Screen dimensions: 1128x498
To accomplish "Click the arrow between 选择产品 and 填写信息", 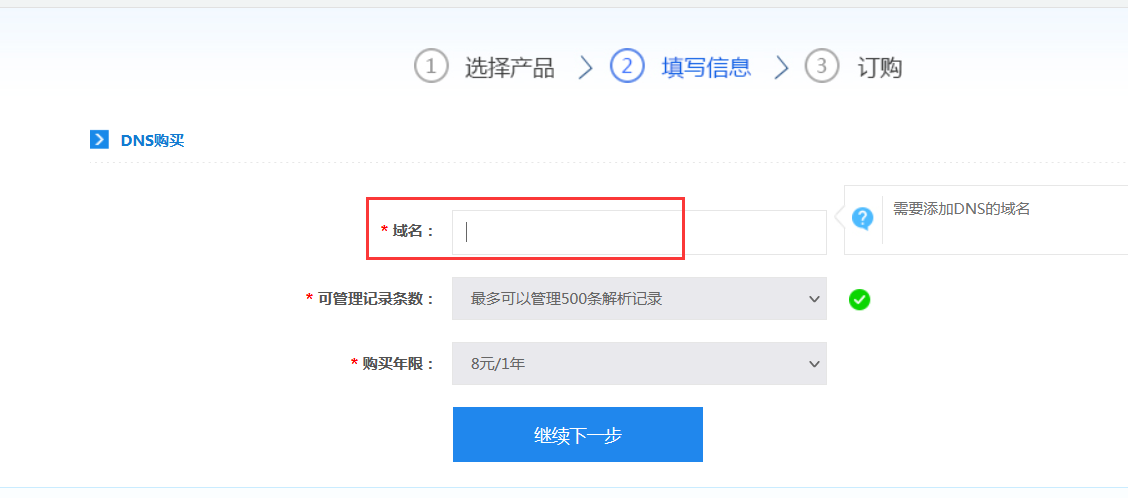I will (585, 68).
